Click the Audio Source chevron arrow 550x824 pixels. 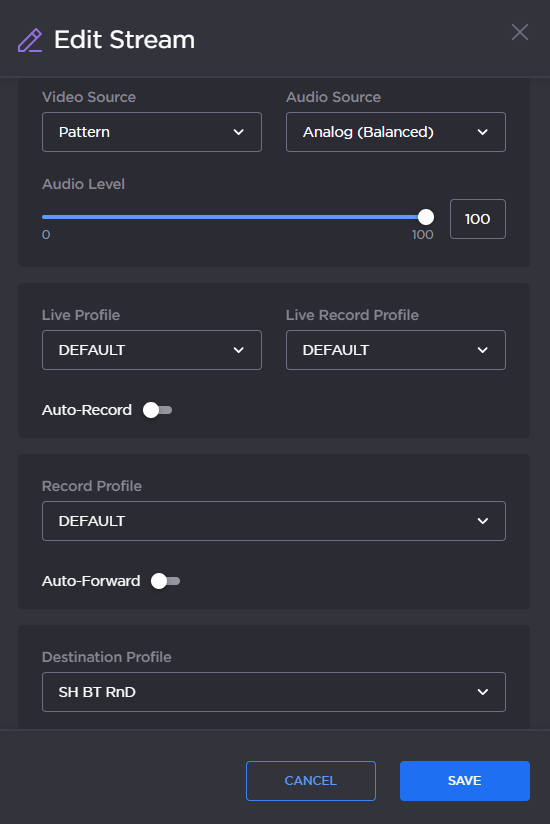click(482, 132)
